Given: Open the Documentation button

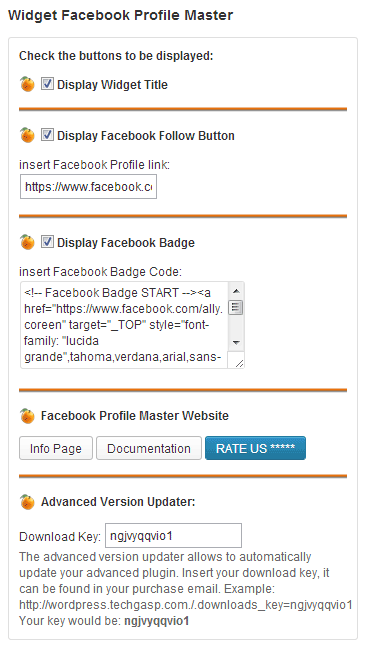Looking at the screenshot, I should 149,448.
